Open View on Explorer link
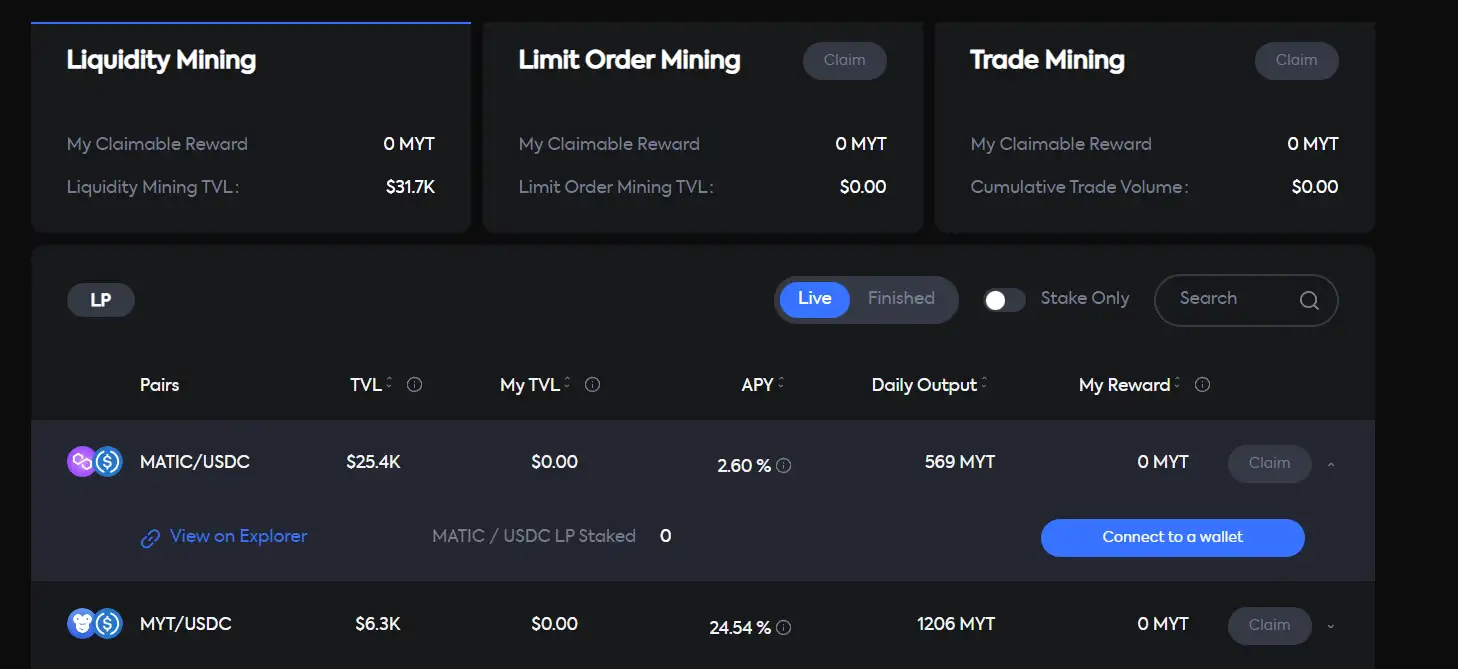The height and width of the screenshot is (669, 1458). click(x=238, y=537)
